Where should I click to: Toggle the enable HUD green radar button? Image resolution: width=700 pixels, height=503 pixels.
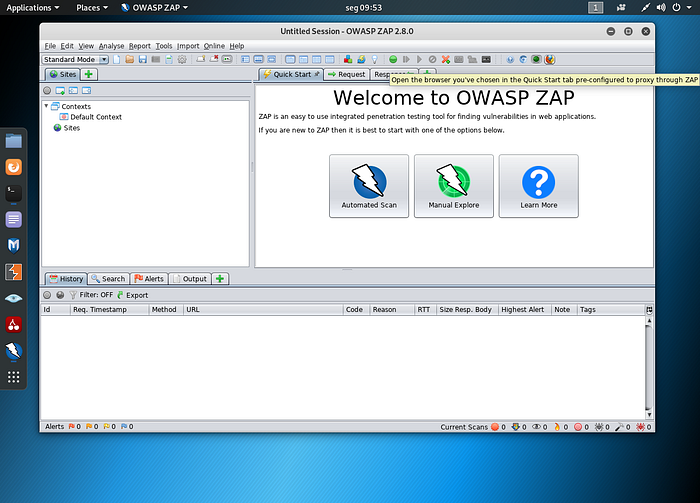coord(536,59)
